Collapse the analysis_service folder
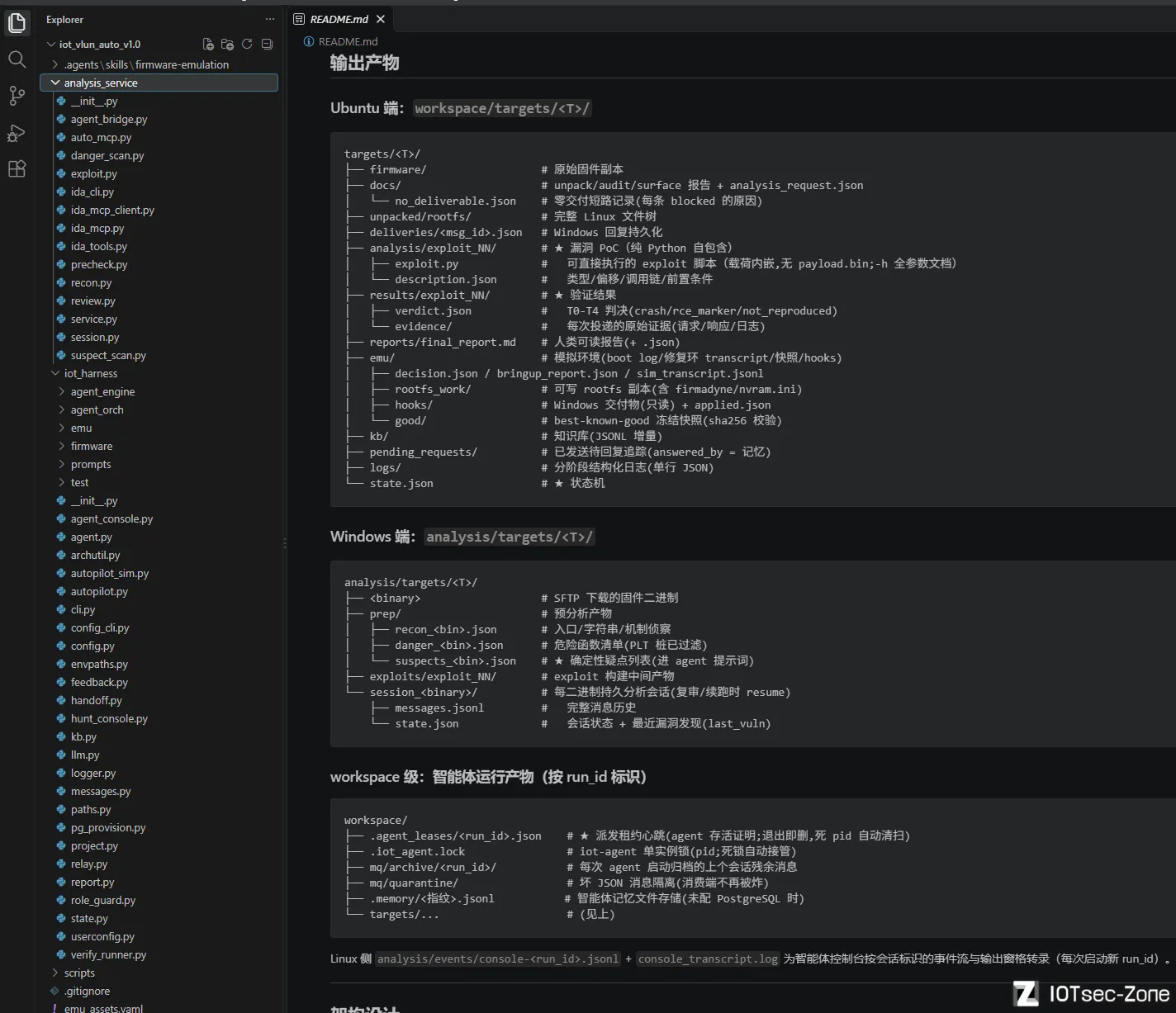 pos(159,83)
